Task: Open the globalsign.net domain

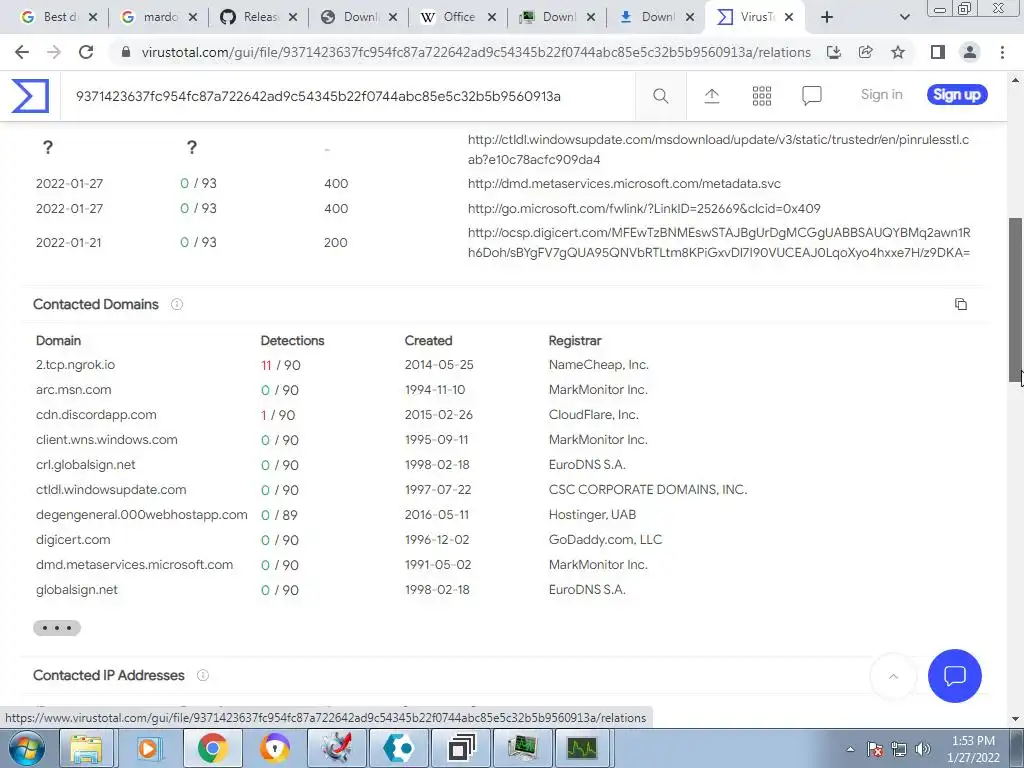Action: (76, 590)
